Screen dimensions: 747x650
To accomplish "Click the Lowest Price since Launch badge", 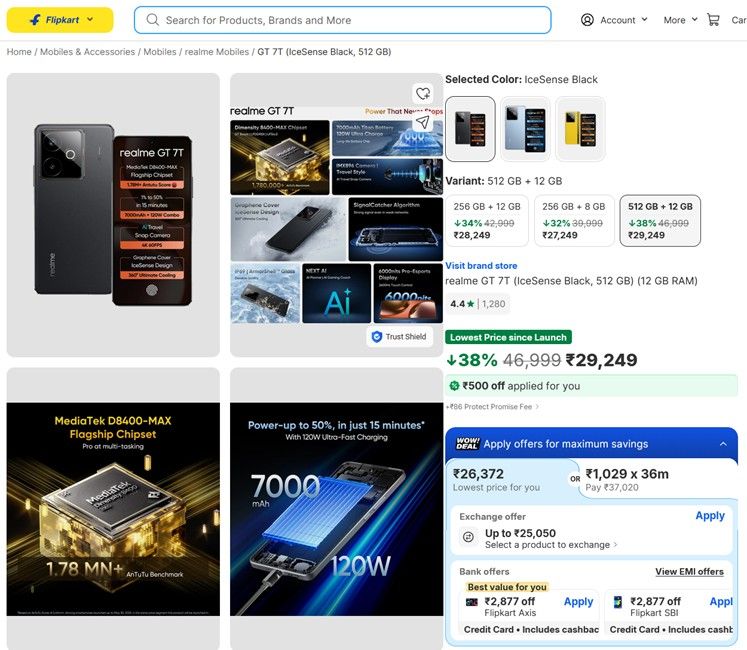I will [x=508, y=337].
